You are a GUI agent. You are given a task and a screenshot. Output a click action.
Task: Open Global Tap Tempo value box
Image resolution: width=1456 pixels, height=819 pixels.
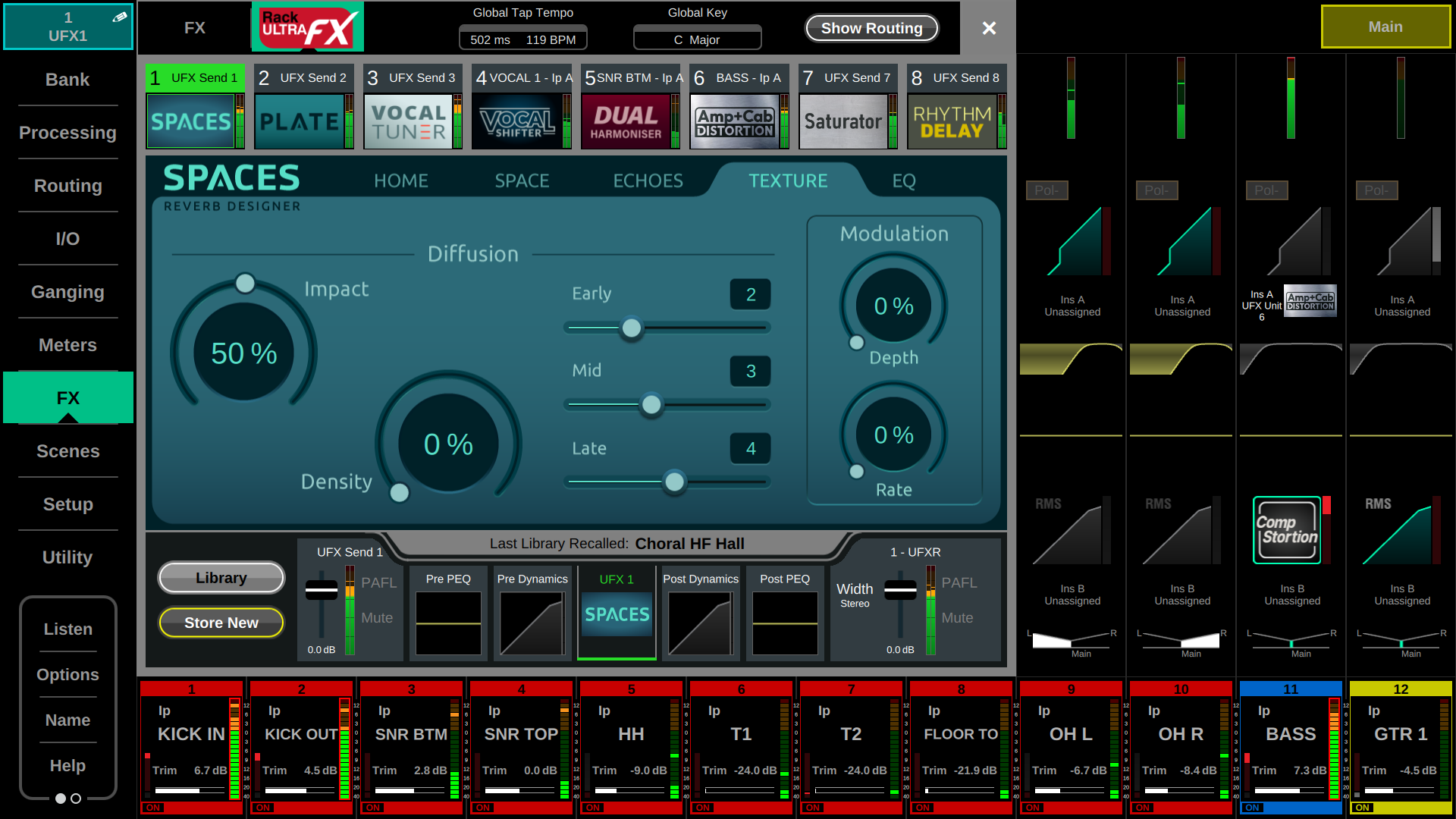pyautogui.click(x=522, y=39)
